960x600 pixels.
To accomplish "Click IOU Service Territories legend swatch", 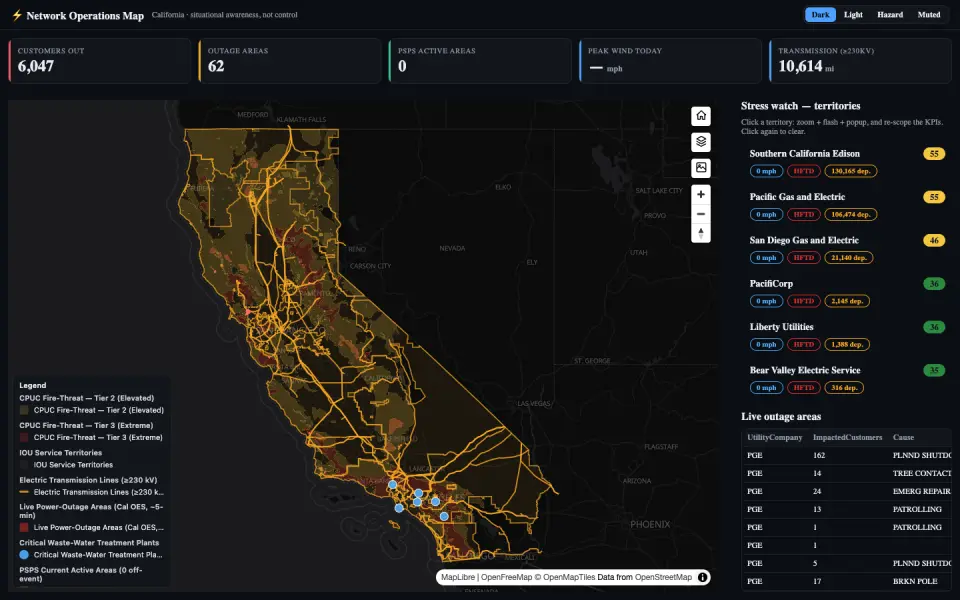I will (24, 465).
